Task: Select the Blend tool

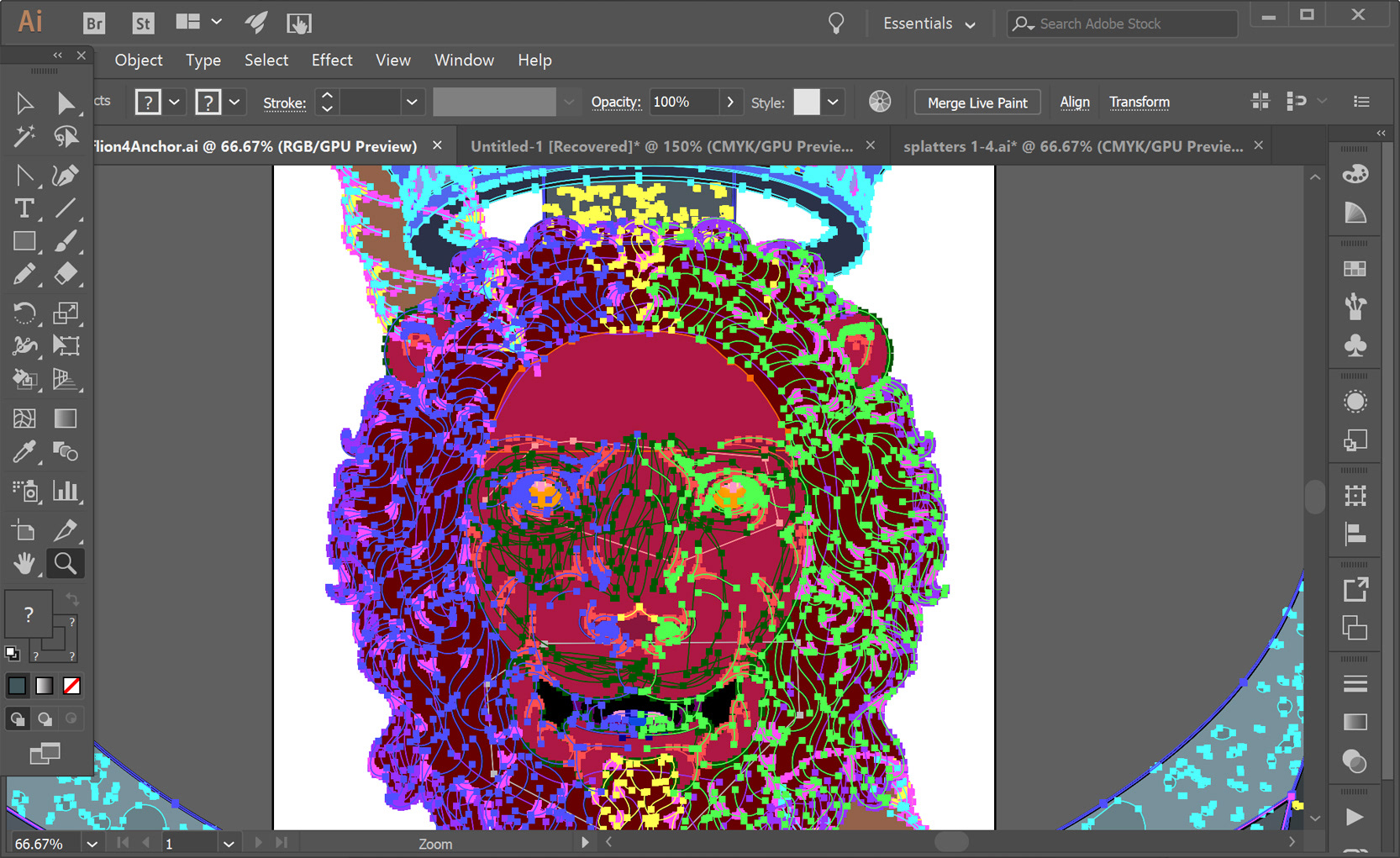Action: pos(66,452)
